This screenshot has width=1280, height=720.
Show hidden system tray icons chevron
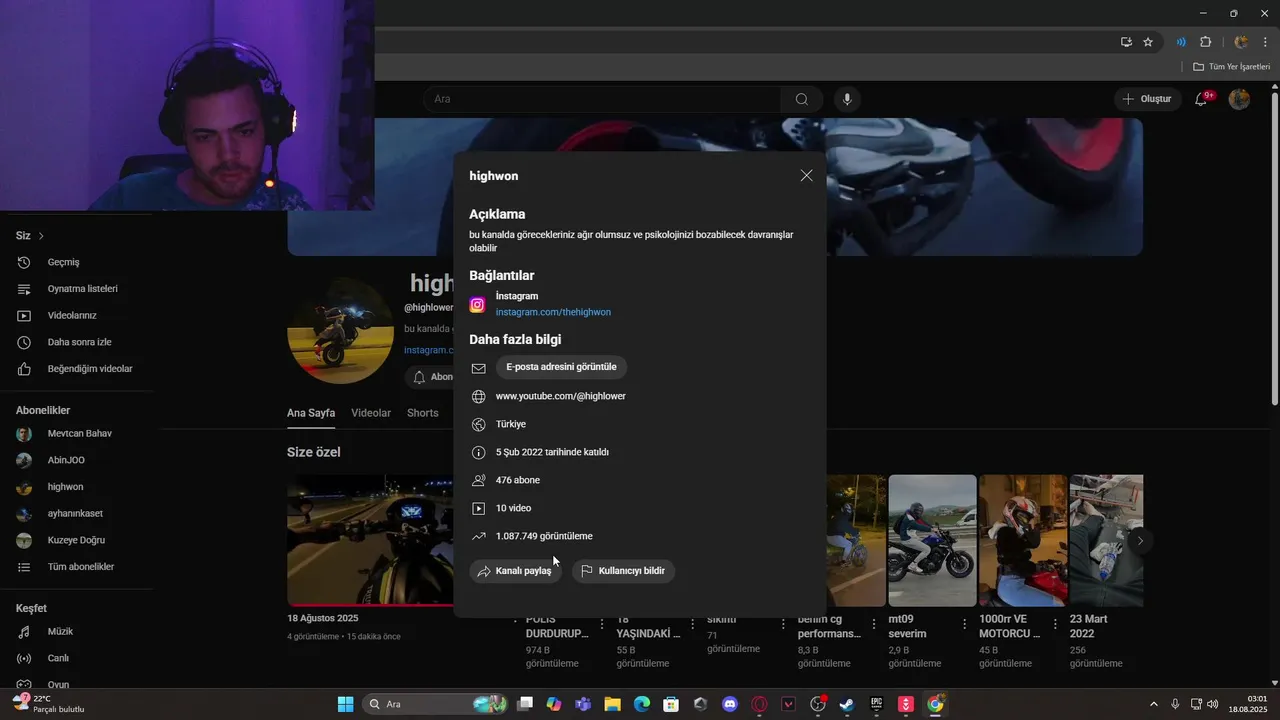tap(1153, 704)
